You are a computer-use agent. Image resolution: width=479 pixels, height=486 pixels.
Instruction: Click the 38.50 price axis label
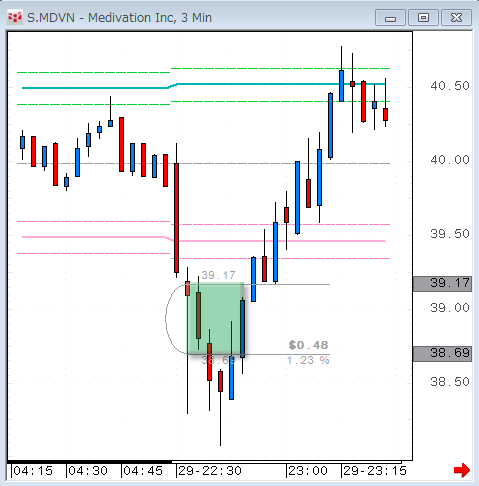(450, 382)
